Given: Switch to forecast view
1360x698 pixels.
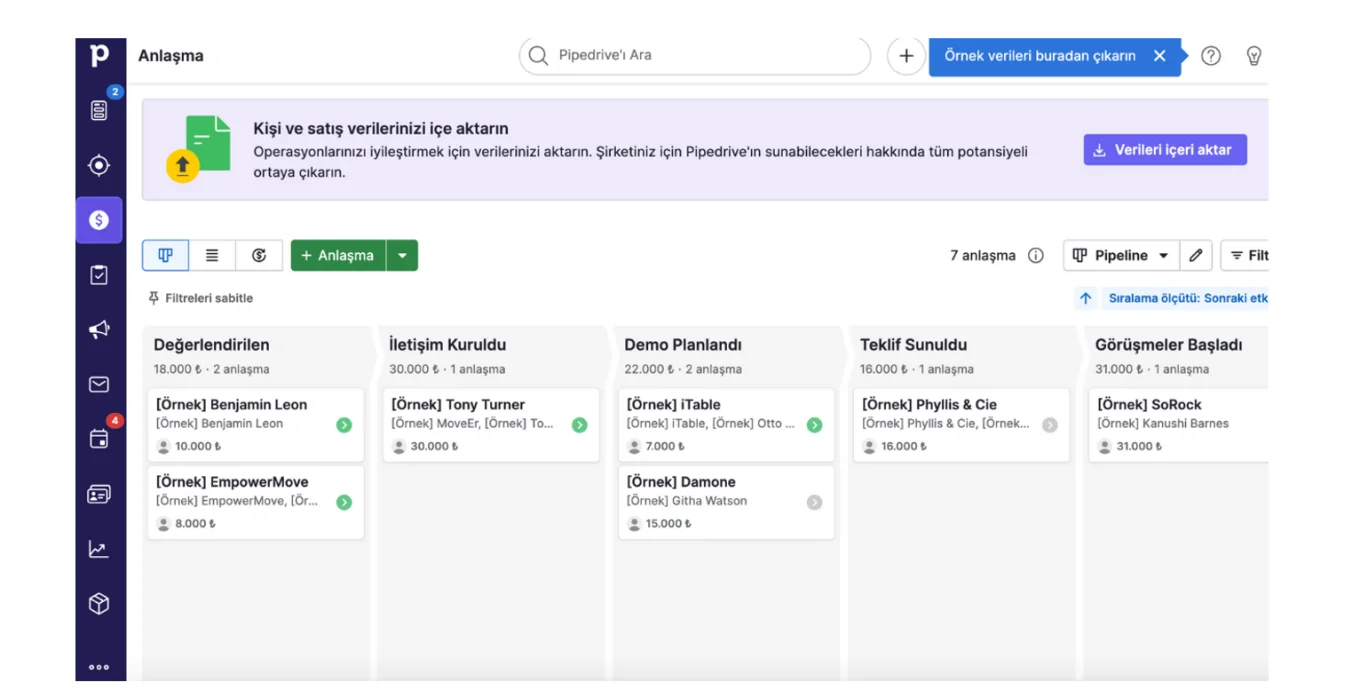Looking at the screenshot, I should (x=259, y=255).
